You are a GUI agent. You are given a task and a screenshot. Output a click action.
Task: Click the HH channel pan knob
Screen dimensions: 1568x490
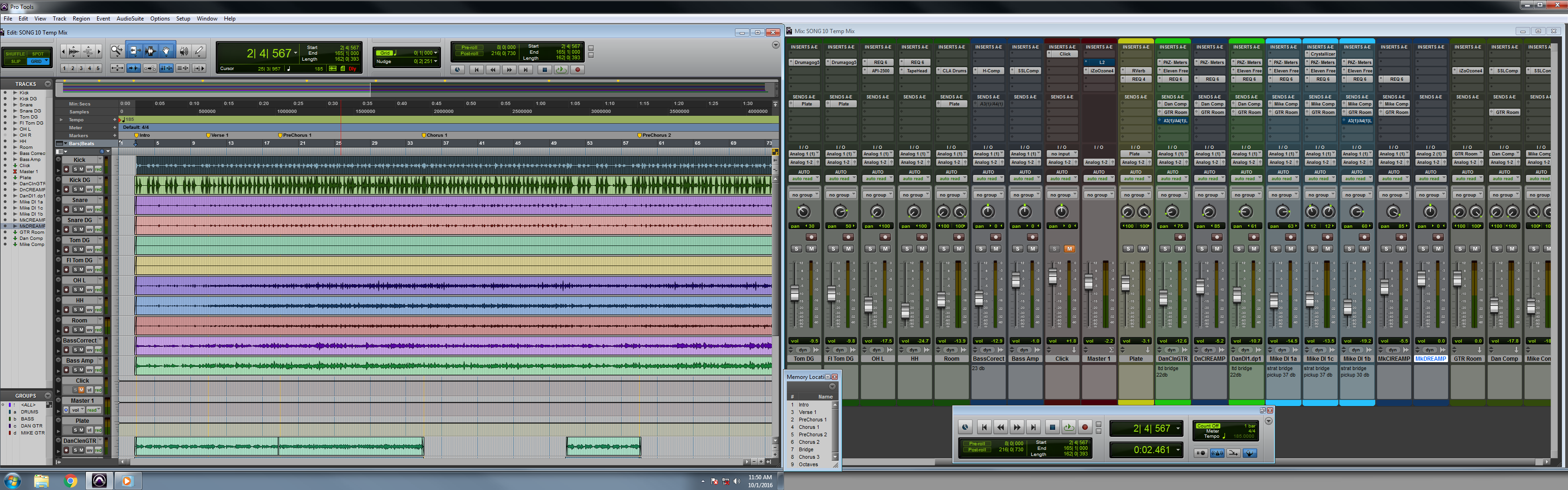tap(914, 212)
